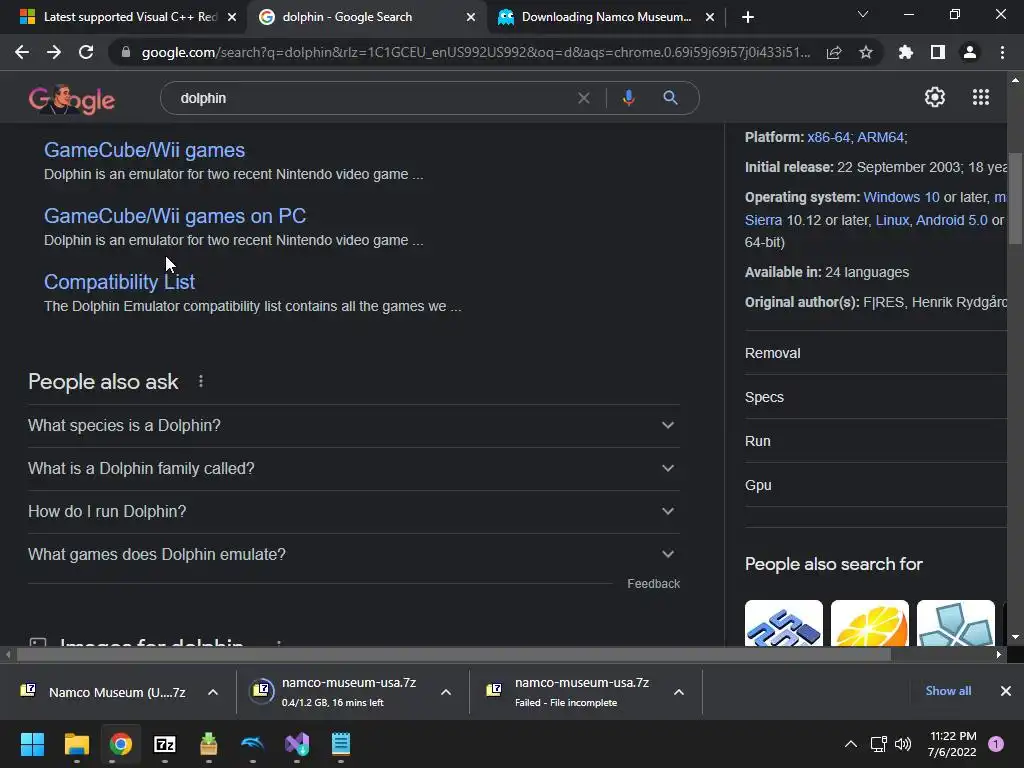Open the first emulator thumbnail under People also search for

click(784, 623)
